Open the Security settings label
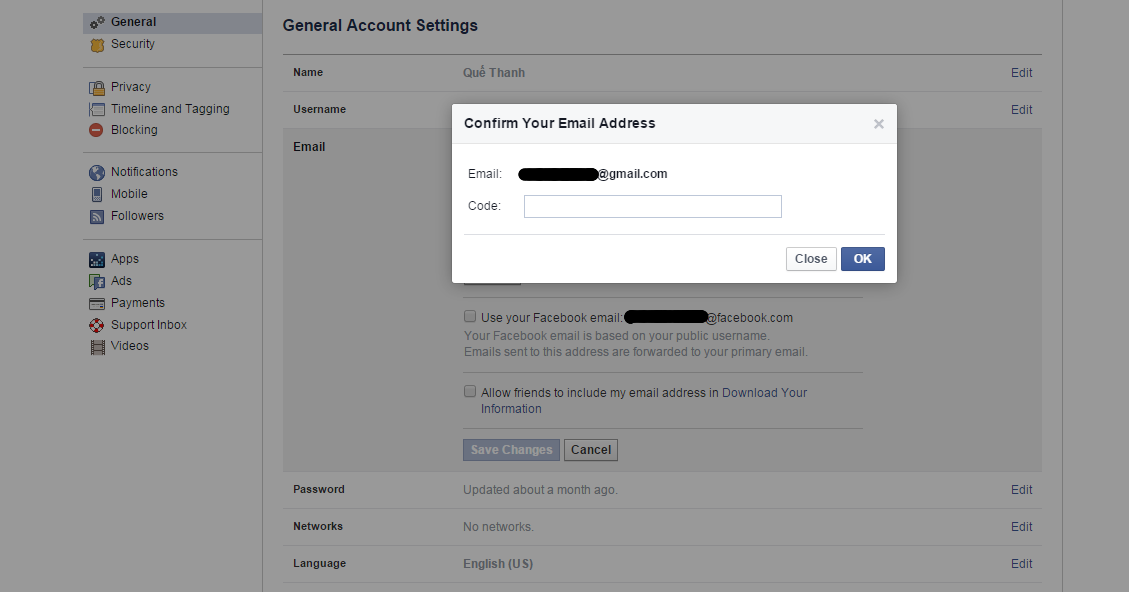The image size is (1129, 592). coord(132,44)
